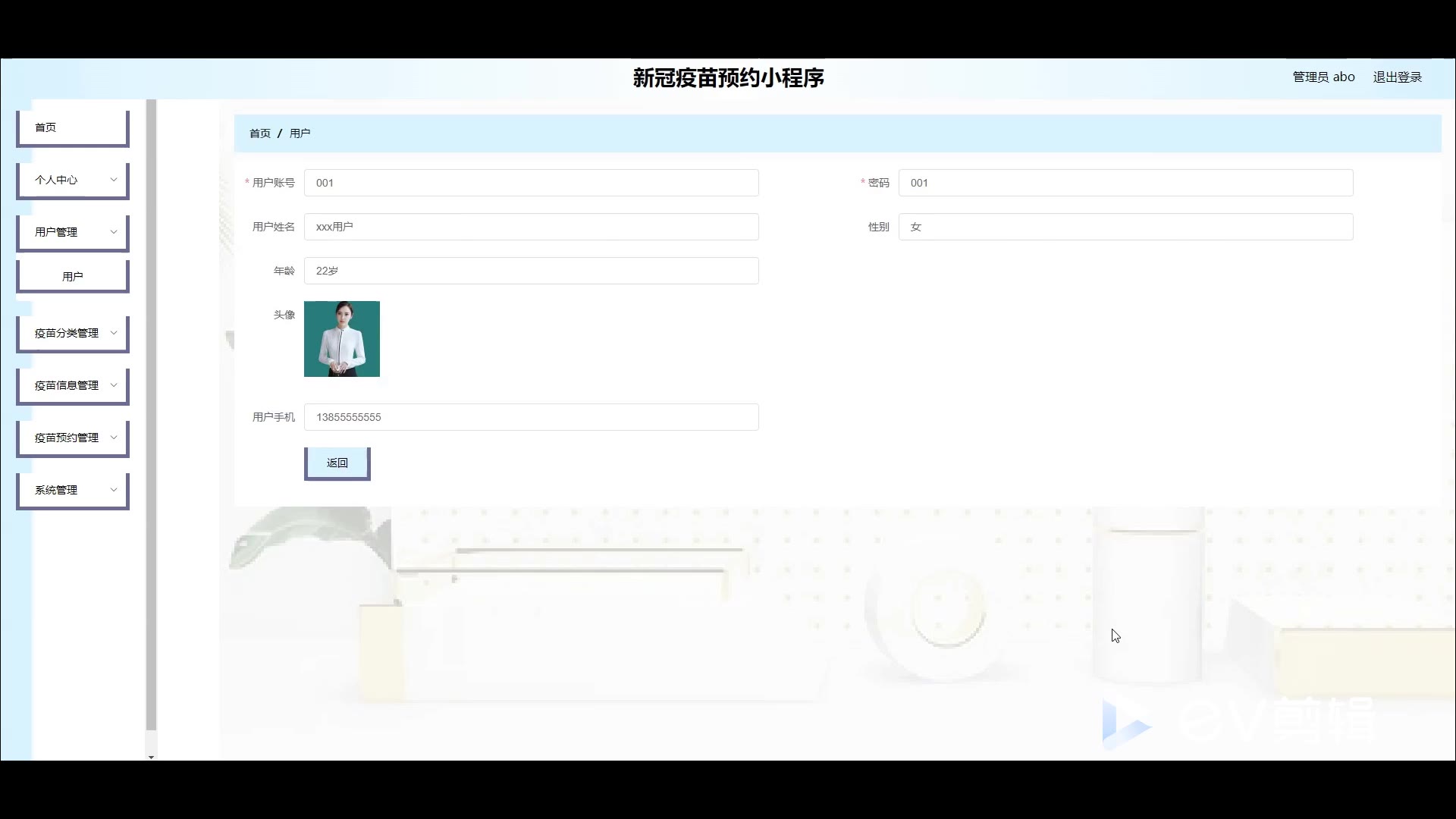Viewport: 1456px width, 819px height.
Task: Expand the 疫苗信息管理 chevron arrow
Action: pyautogui.click(x=114, y=385)
